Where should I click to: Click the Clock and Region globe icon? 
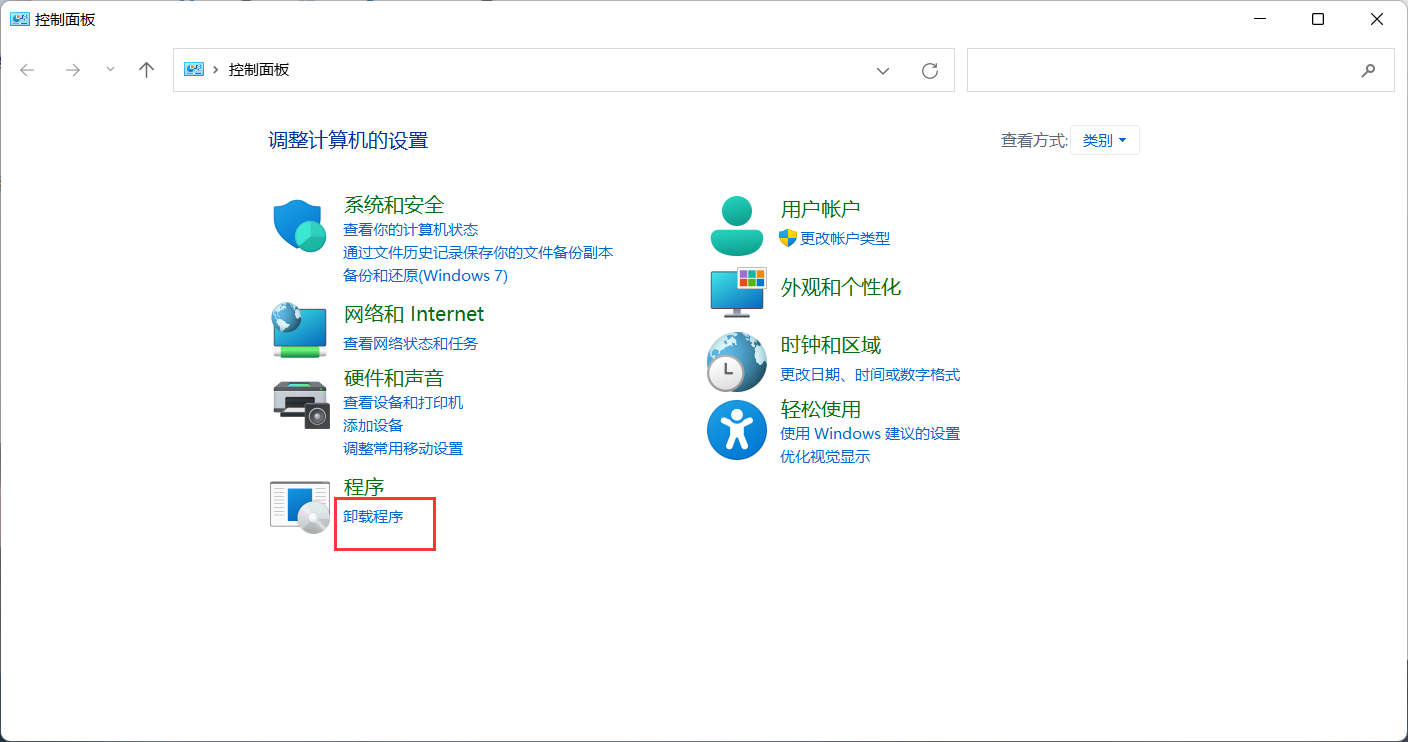(x=737, y=361)
